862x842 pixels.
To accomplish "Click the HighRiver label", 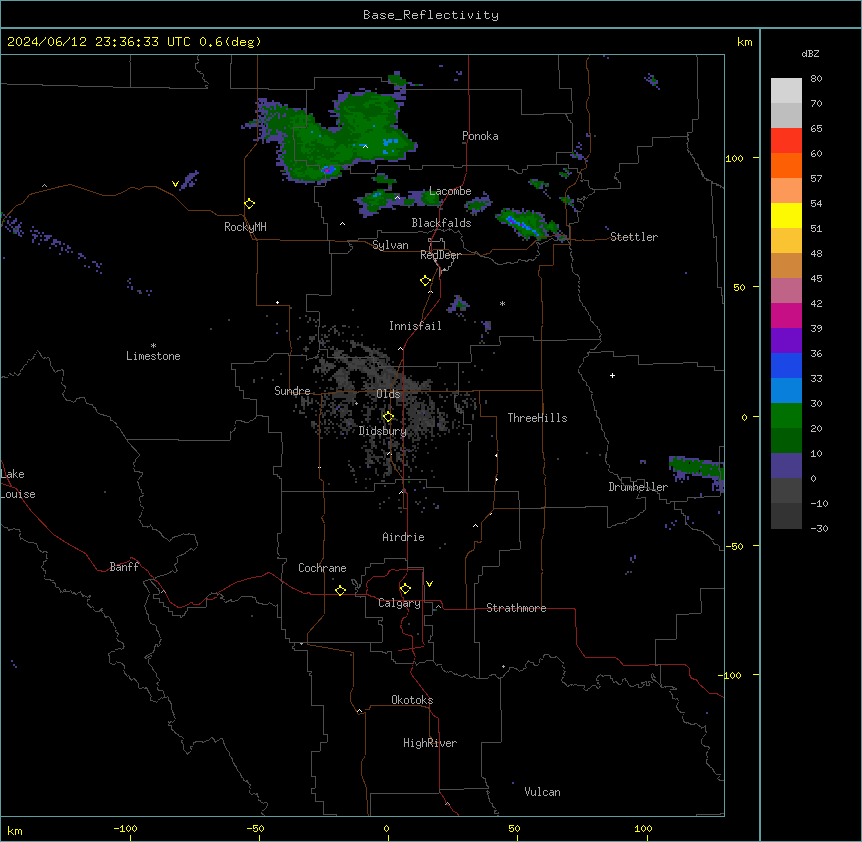I will pos(430,743).
